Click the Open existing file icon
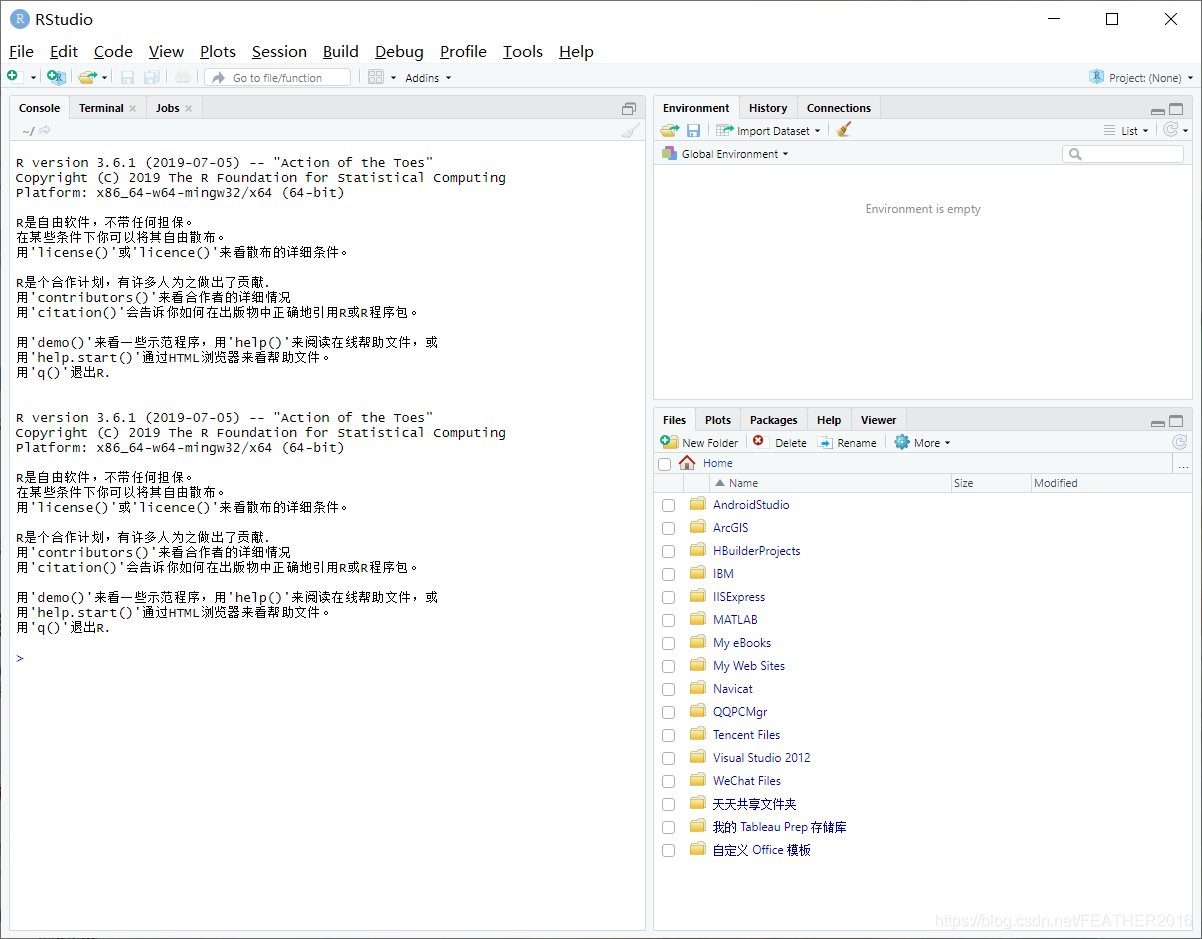 pyautogui.click(x=87, y=77)
